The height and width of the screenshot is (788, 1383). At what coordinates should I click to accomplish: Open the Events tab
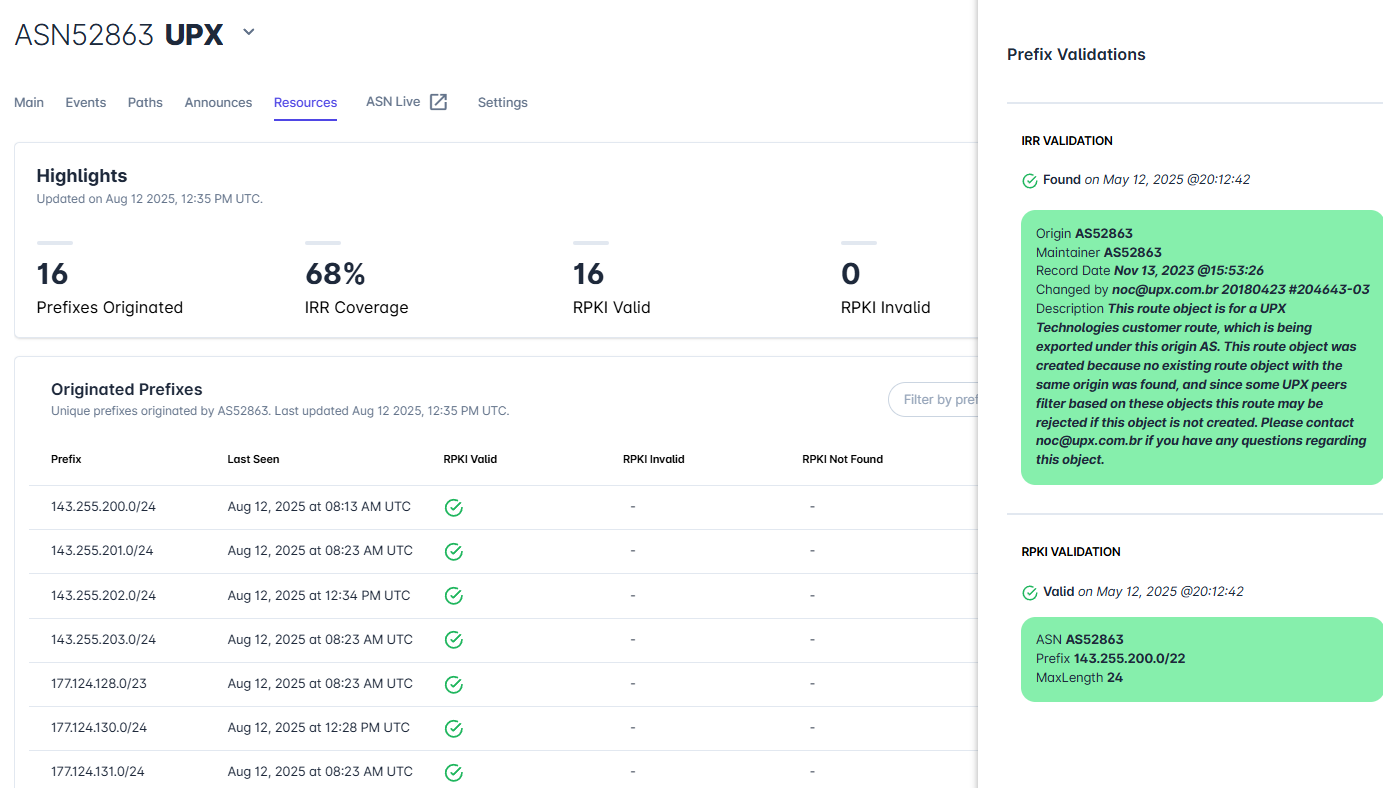[x=86, y=102]
